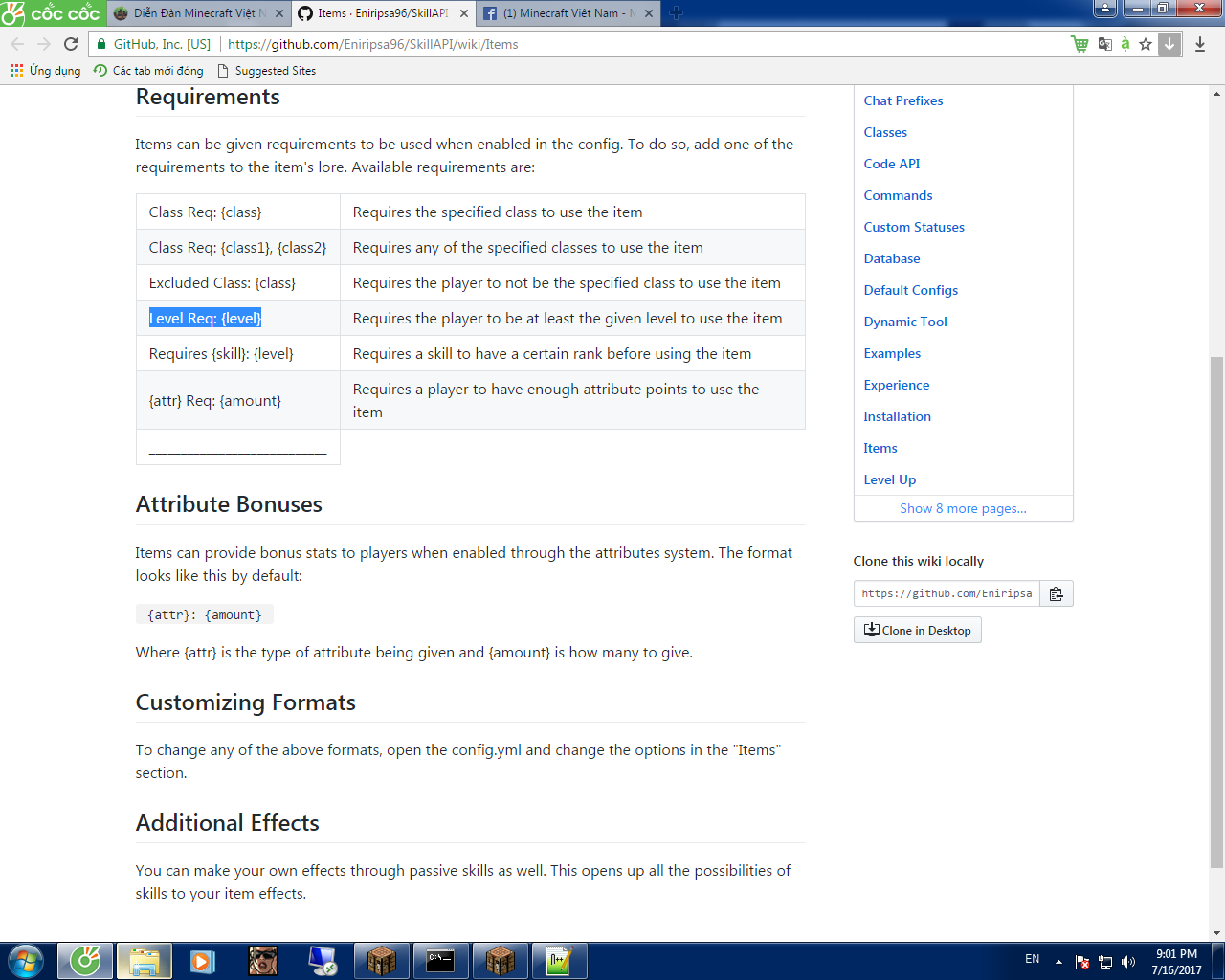Image resolution: width=1225 pixels, height=980 pixels.
Task: Open the Các tab mới đóng bookmark
Action: click(148, 71)
